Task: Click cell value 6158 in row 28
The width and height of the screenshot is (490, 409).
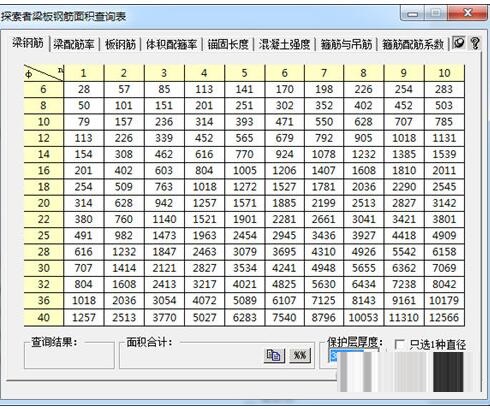Action: click(x=444, y=252)
